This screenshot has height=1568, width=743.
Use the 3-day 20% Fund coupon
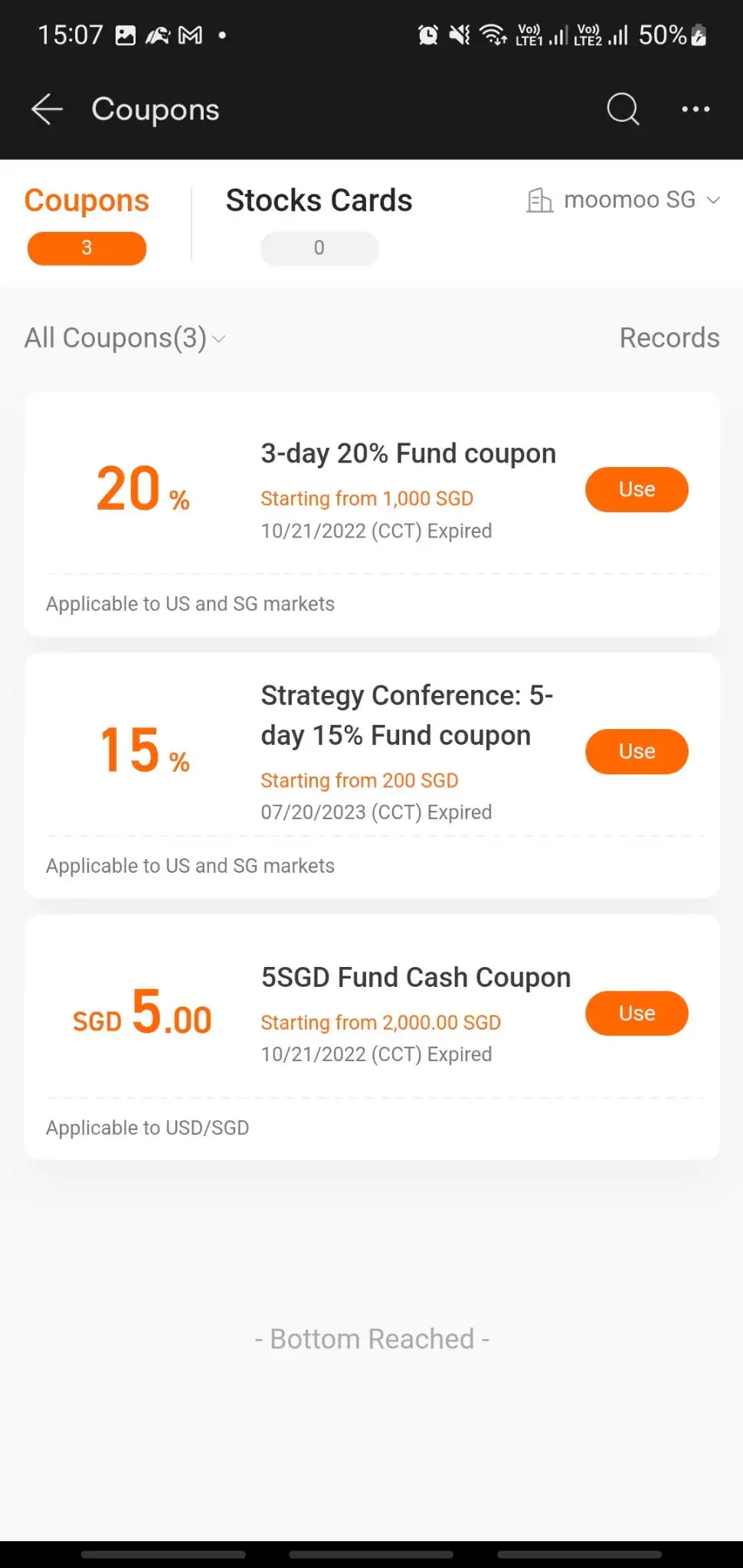click(x=637, y=489)
